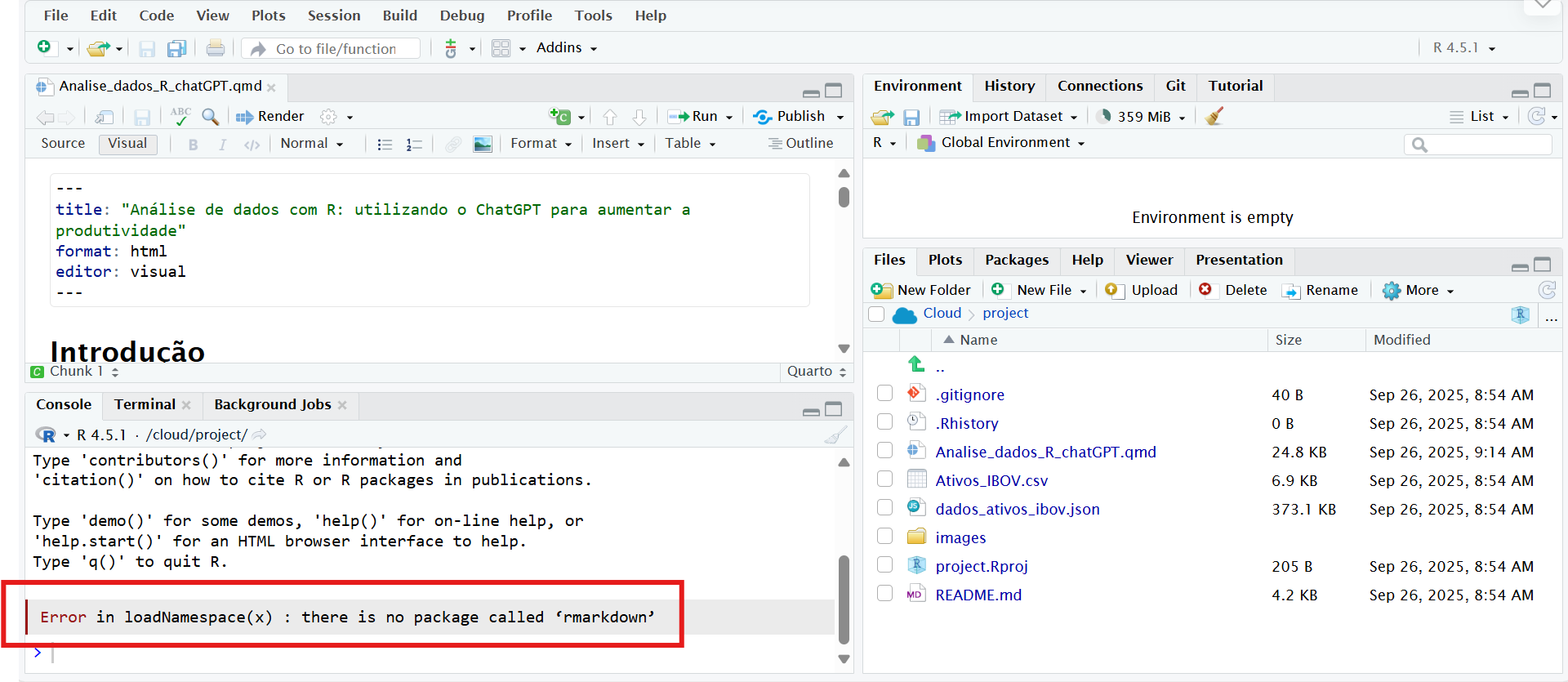1568x682 pixels.
Task: Refresh the Files pane listing
Action: (x=1547, y=290)
